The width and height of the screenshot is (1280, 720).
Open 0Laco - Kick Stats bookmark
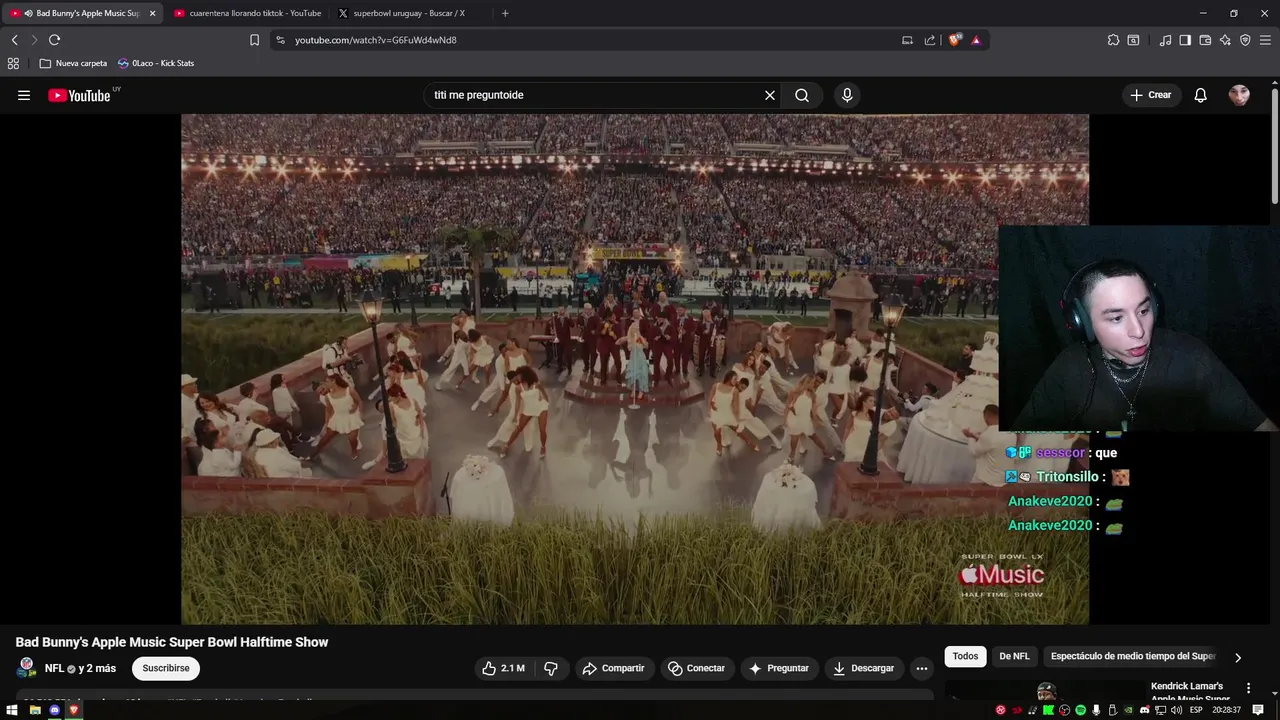pyautogui.click(x=156, y=63)
